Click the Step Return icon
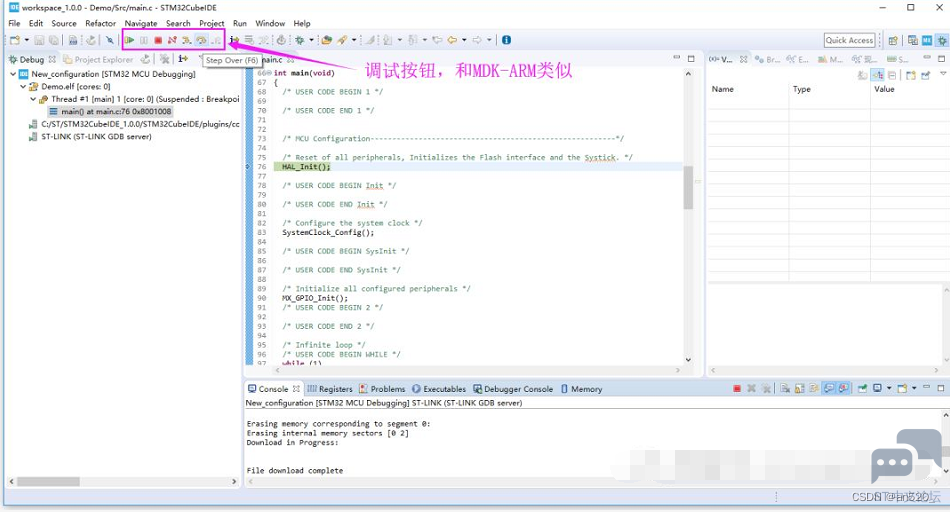The height and width of the screenshot is (512, 950). tap(216, 40)
